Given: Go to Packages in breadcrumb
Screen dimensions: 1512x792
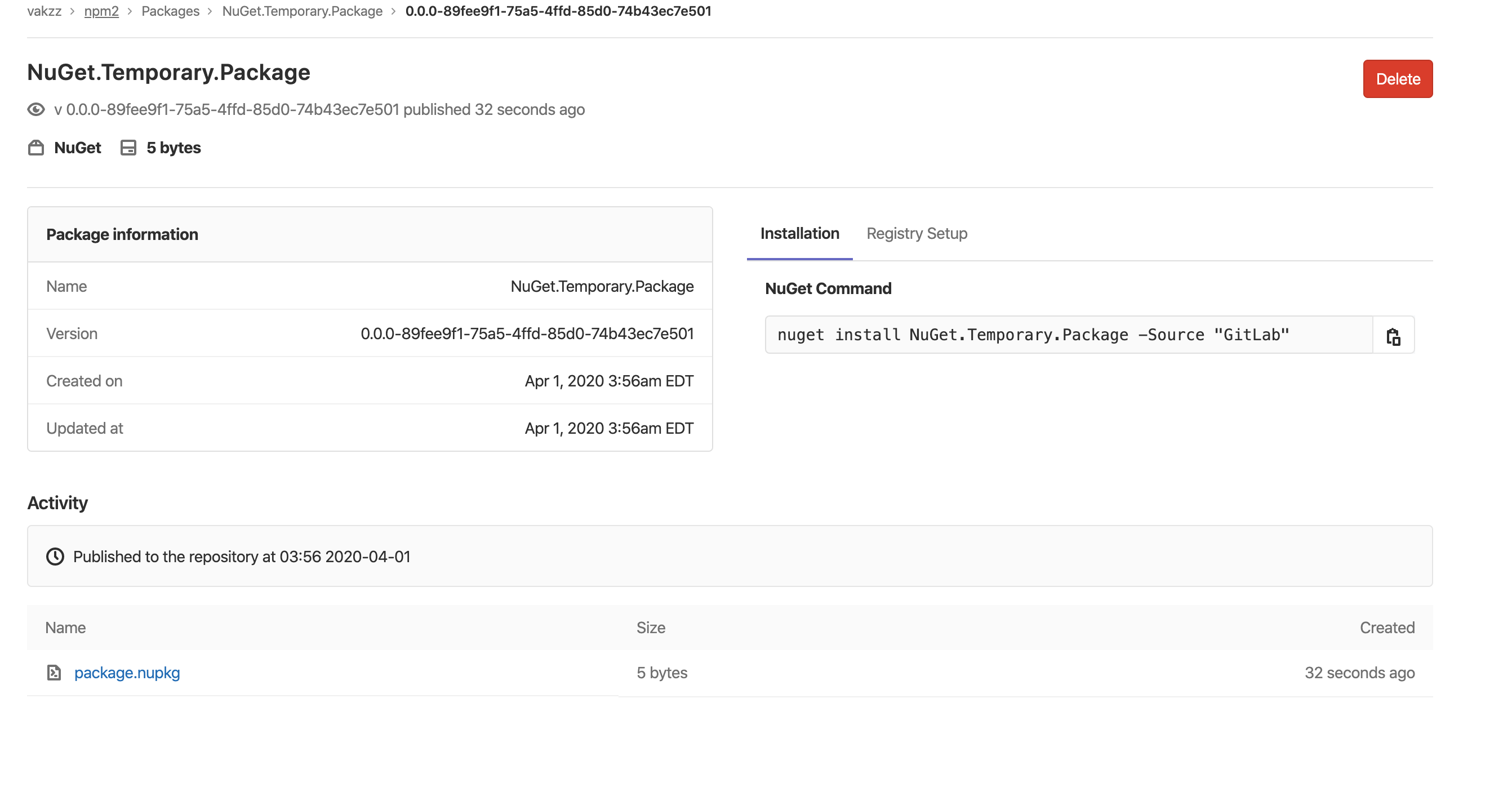Looking at the screenshot, I should click(x=170, y=11).
